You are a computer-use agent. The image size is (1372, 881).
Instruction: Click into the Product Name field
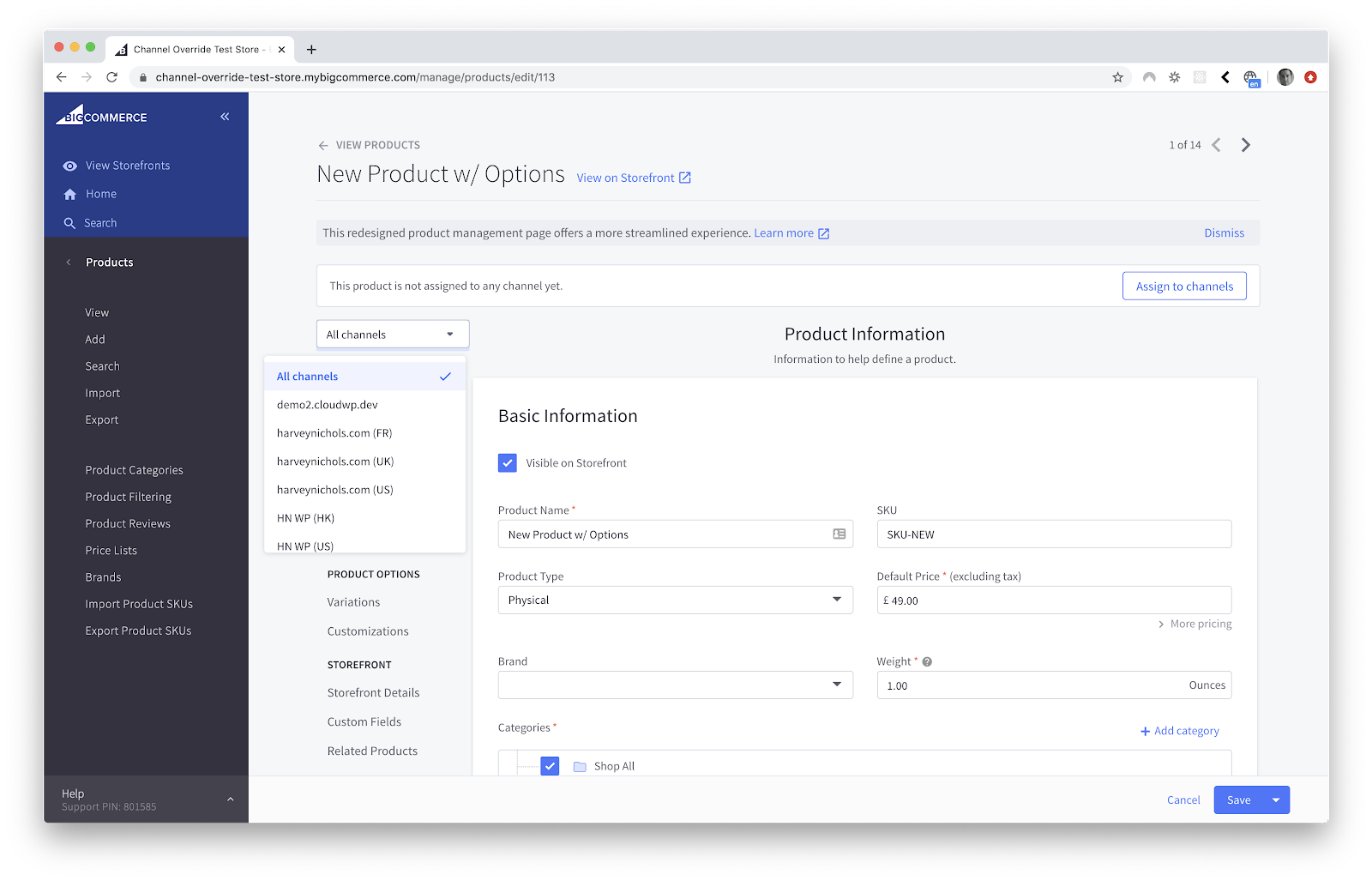click(x=675, y=534)
